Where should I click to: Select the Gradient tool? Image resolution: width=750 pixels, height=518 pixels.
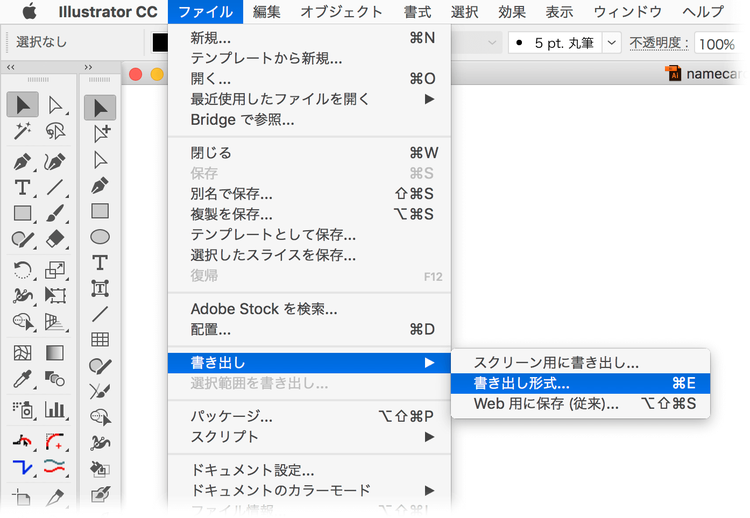coord(55,353)
